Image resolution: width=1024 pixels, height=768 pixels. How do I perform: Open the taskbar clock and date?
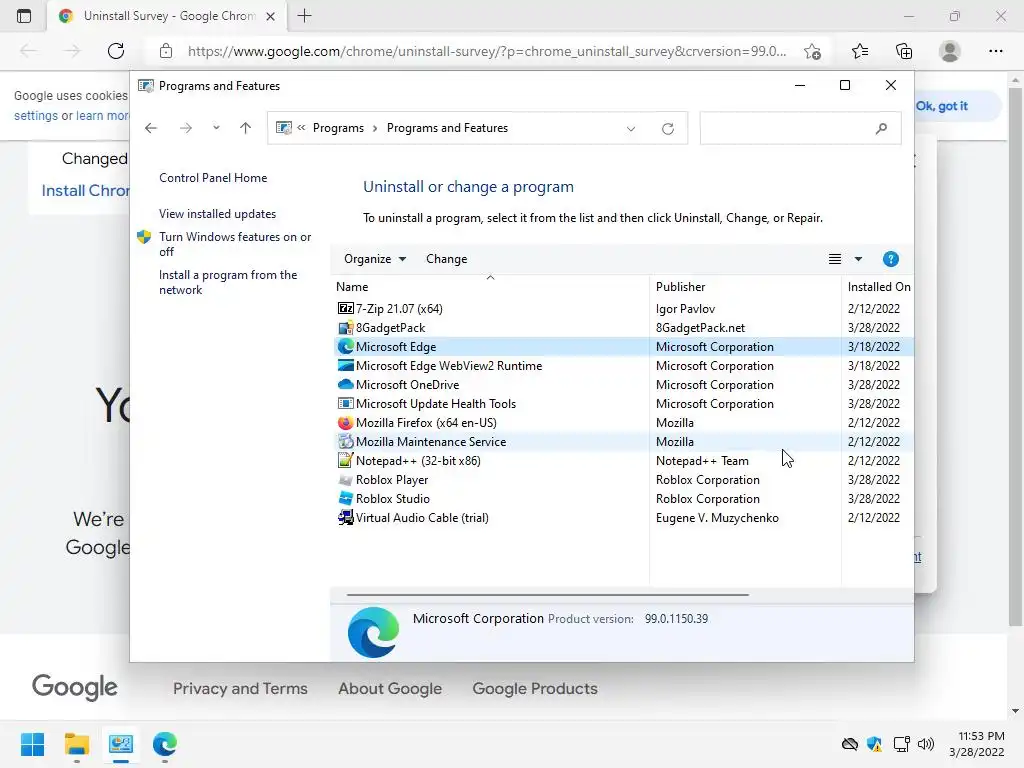click(976, 744)
